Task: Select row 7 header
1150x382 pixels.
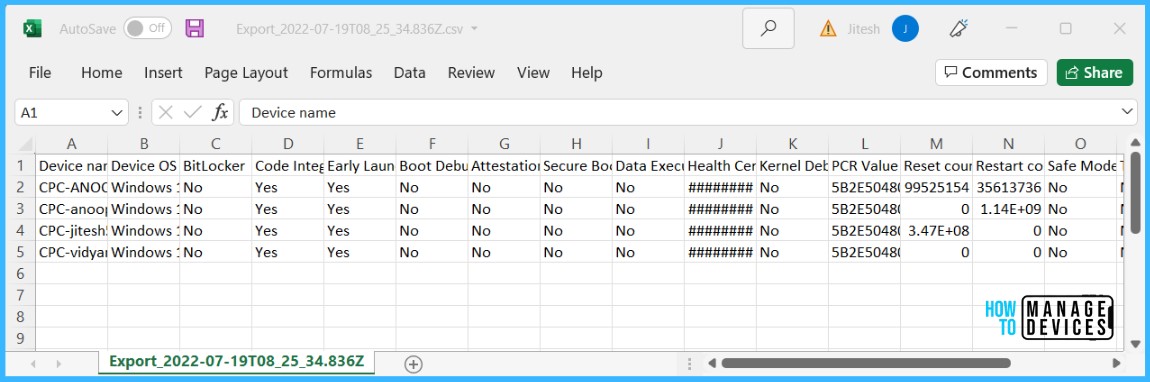Action: click(x=21, y=295)
